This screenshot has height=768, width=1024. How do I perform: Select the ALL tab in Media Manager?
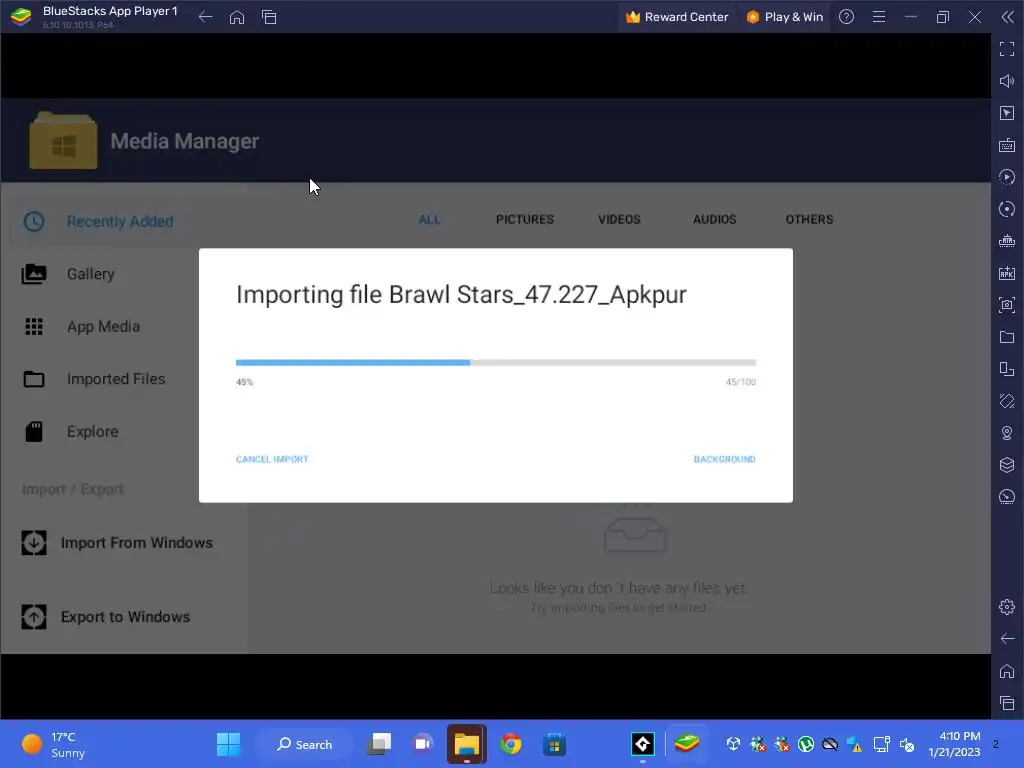429,219
